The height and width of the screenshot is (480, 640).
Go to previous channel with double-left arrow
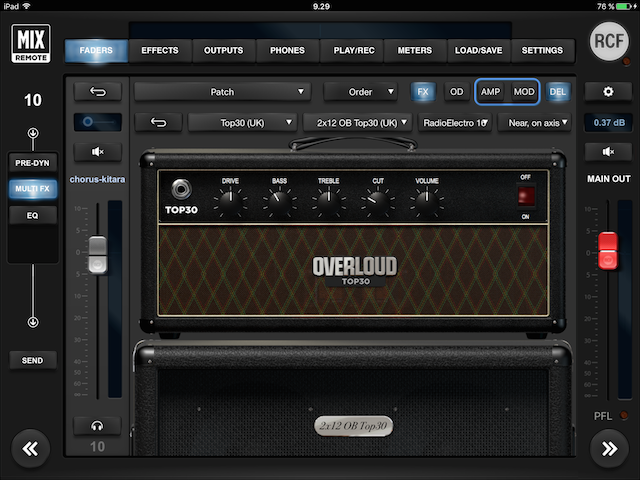pyautogui.click(x=31, y=449)
